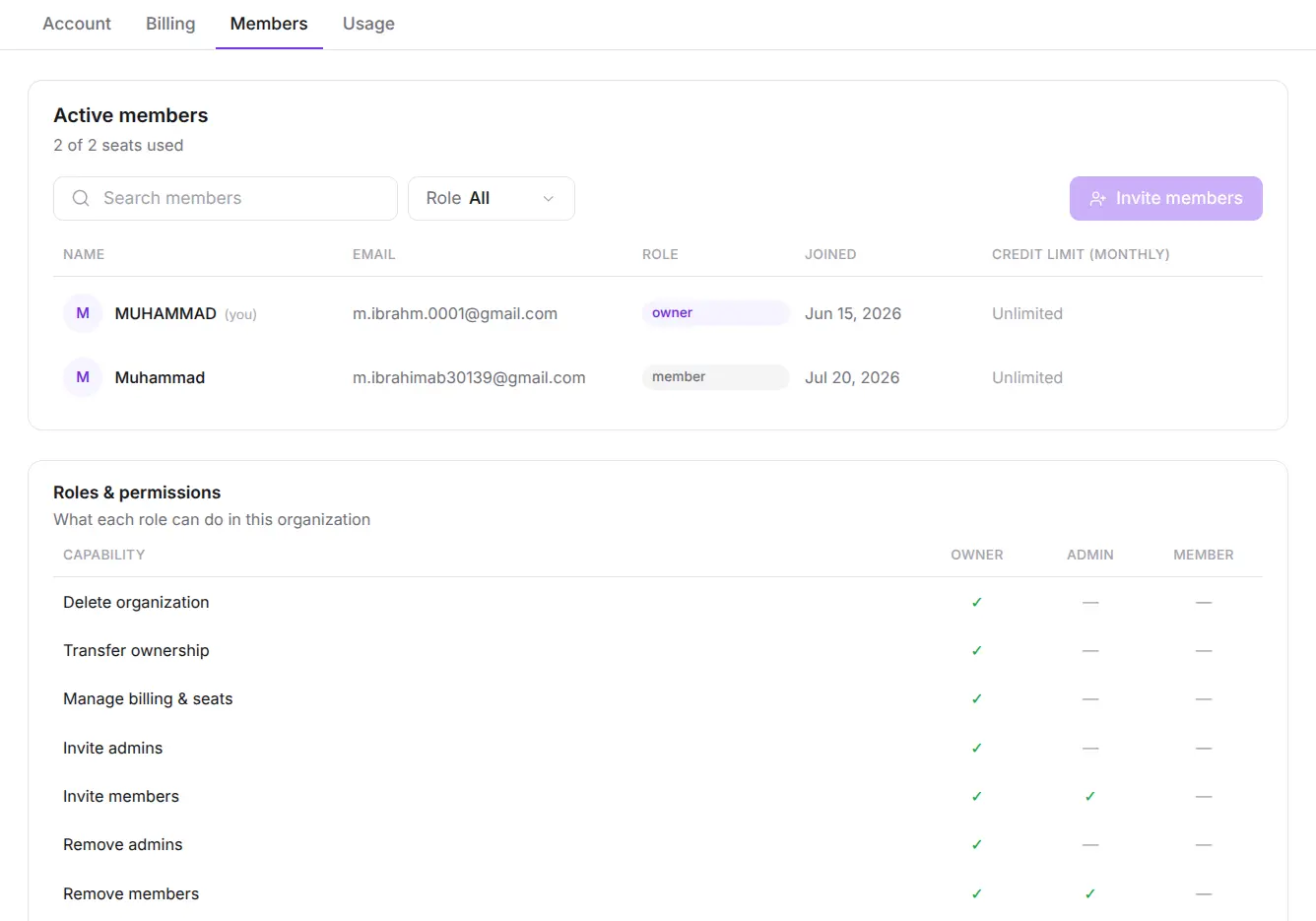Click the EMAIL column header

coord(374,254)
